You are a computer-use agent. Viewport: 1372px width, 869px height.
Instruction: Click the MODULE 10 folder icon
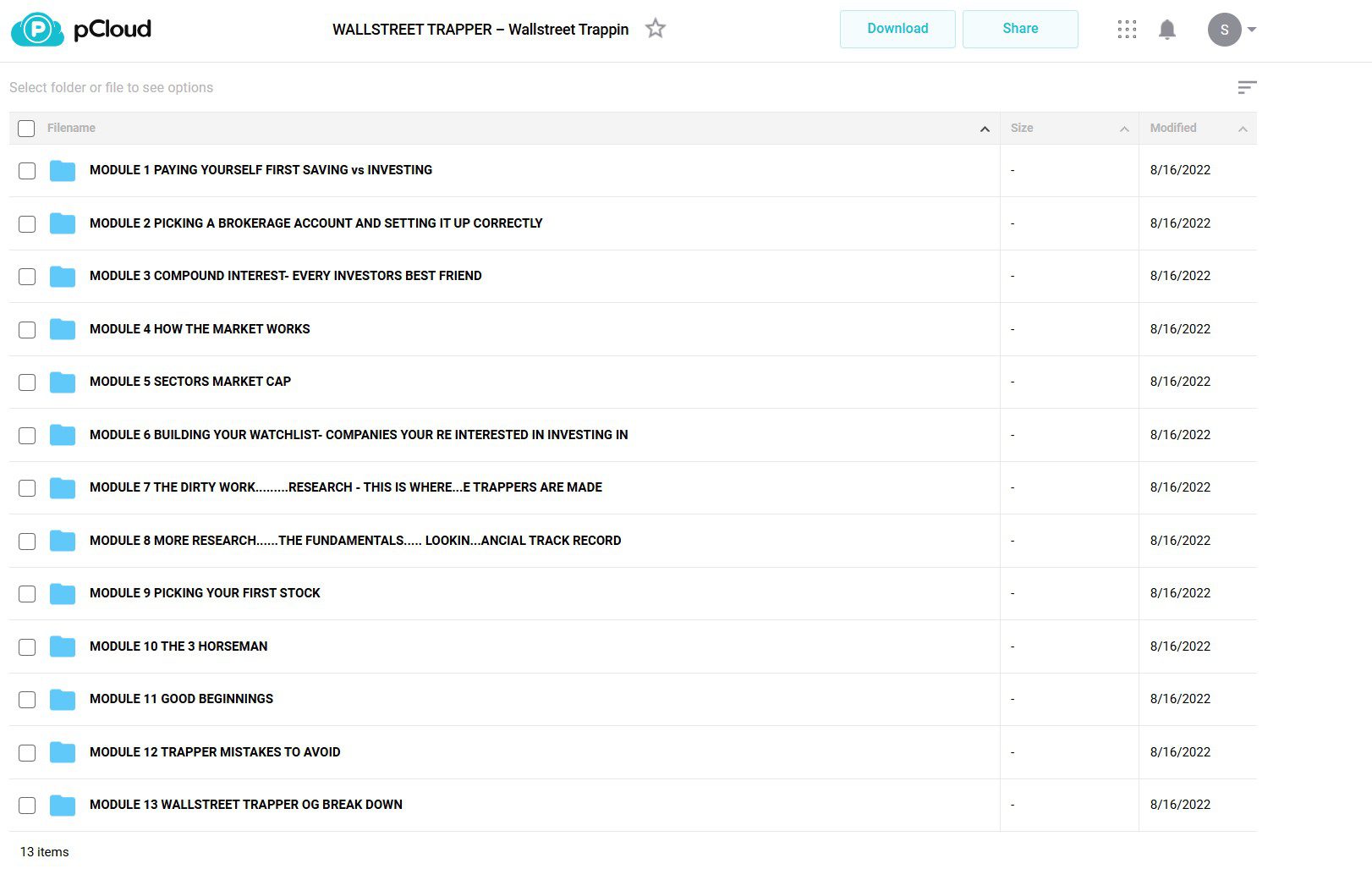63,646
